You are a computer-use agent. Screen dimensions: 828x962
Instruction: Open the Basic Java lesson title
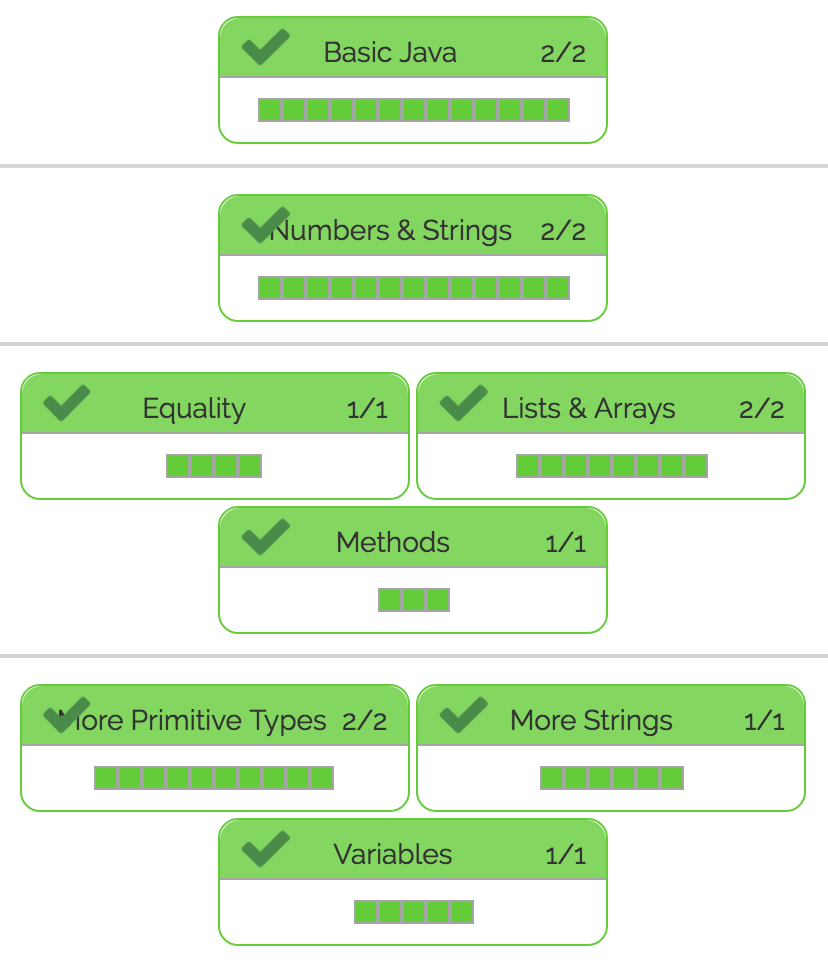(390, 52)
